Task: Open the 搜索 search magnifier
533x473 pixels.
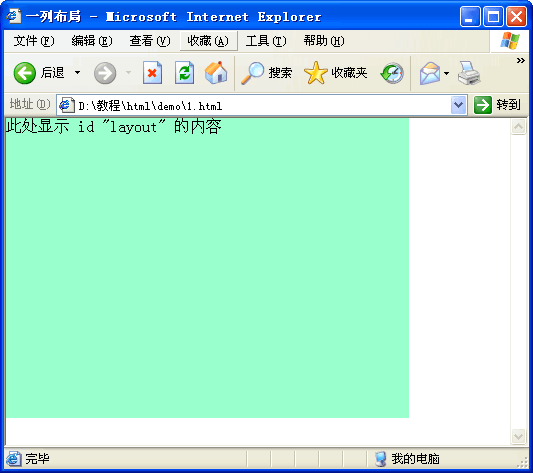Action: 266,73
